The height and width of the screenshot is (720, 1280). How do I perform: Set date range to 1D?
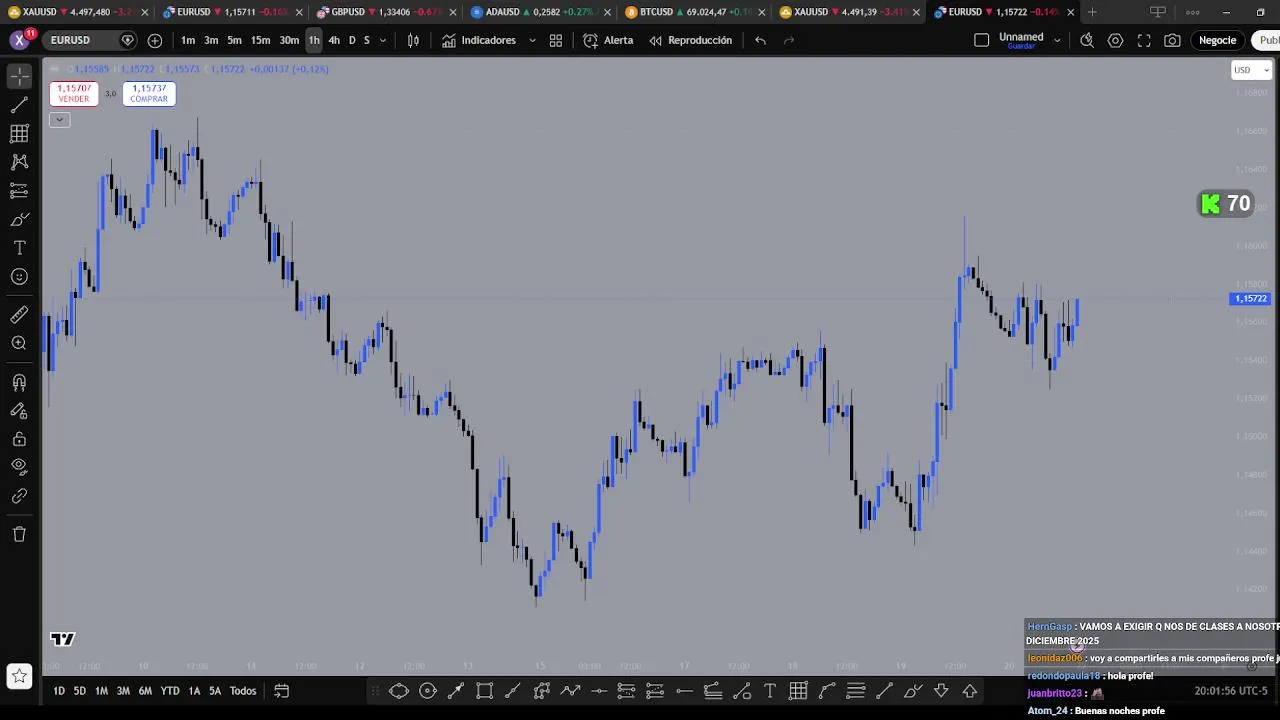pyautogui.click(x=59, y=691)
